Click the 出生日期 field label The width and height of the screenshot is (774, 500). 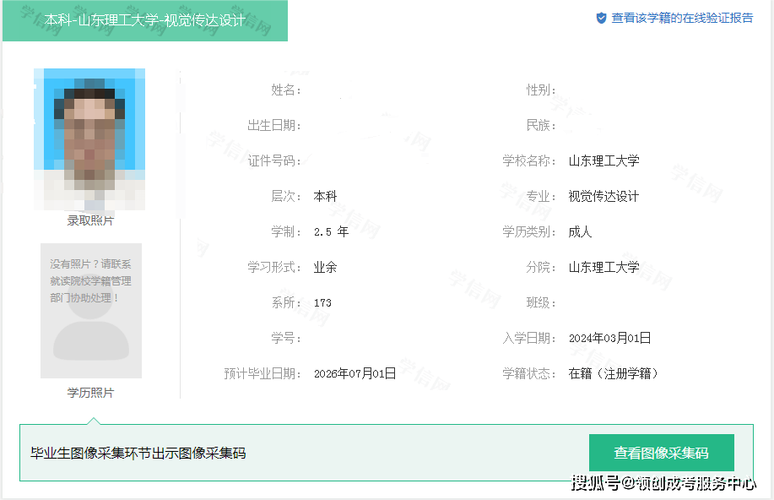click(274, 125)
